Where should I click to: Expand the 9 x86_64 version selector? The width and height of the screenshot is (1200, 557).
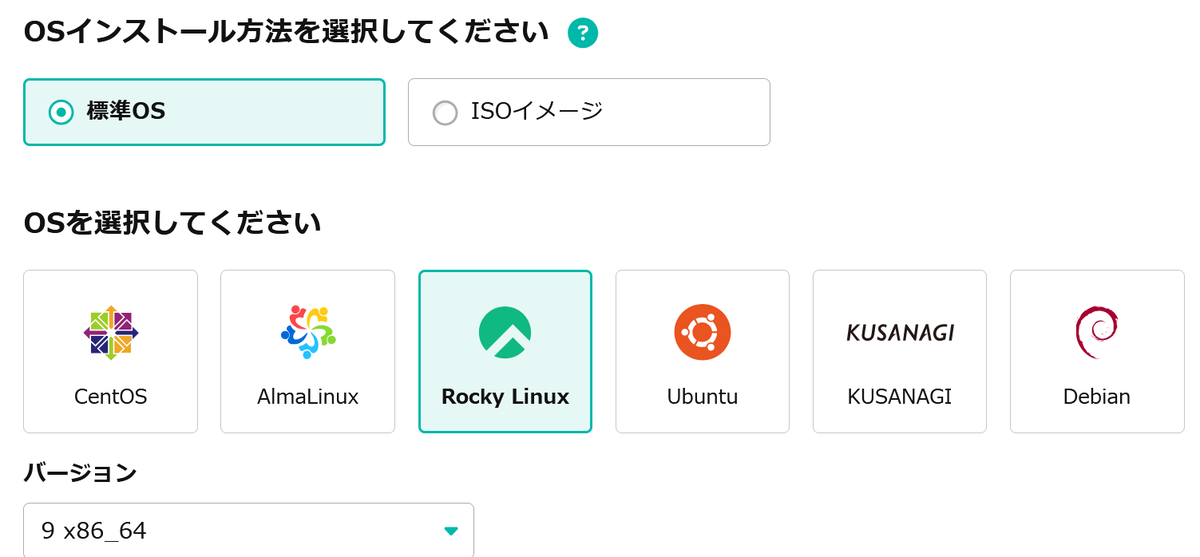click(248, 530)
